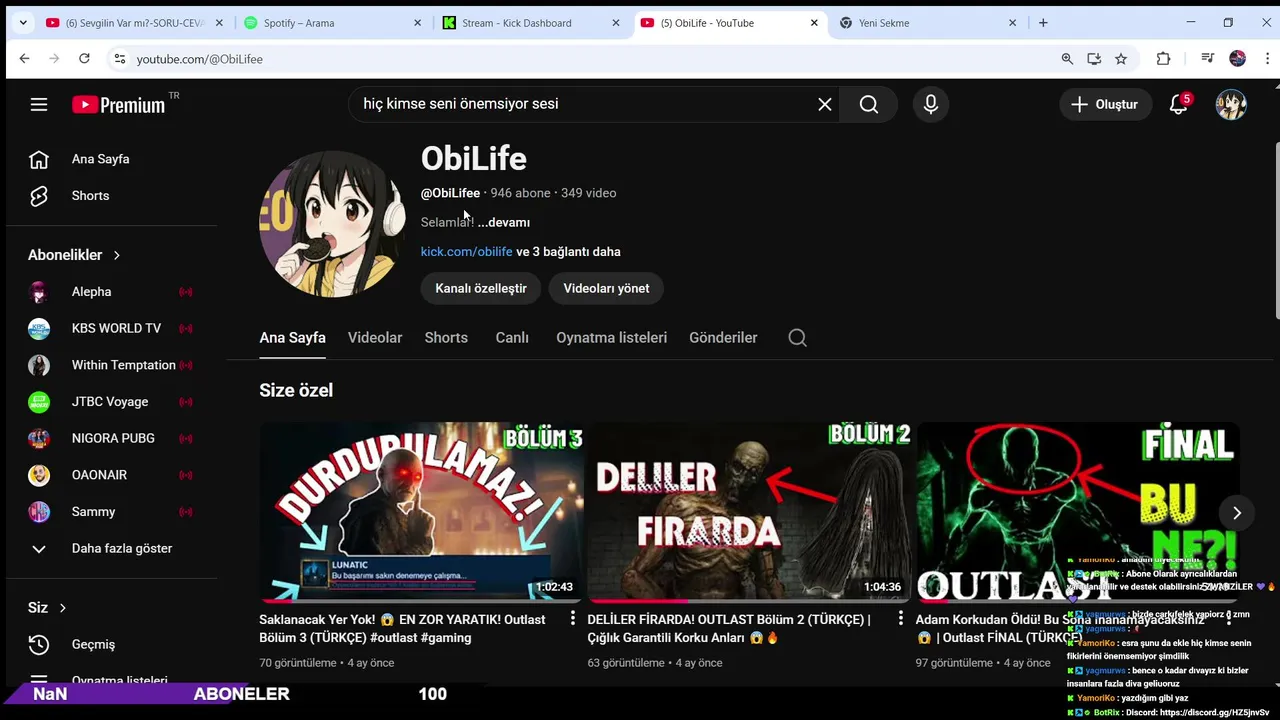Screen dimensions: 1280x720
Task: View site information icon beside URL
Action: click(119, 59)
